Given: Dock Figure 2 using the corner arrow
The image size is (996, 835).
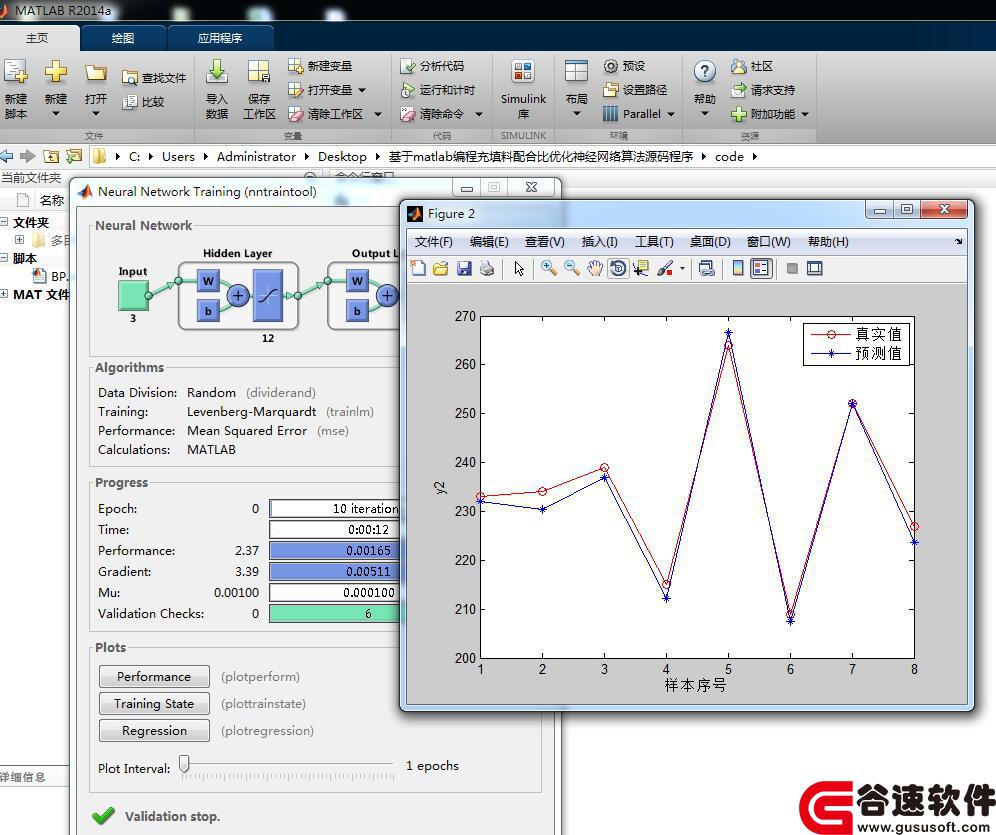Looking at the screenshot, I should click(959, 241).
